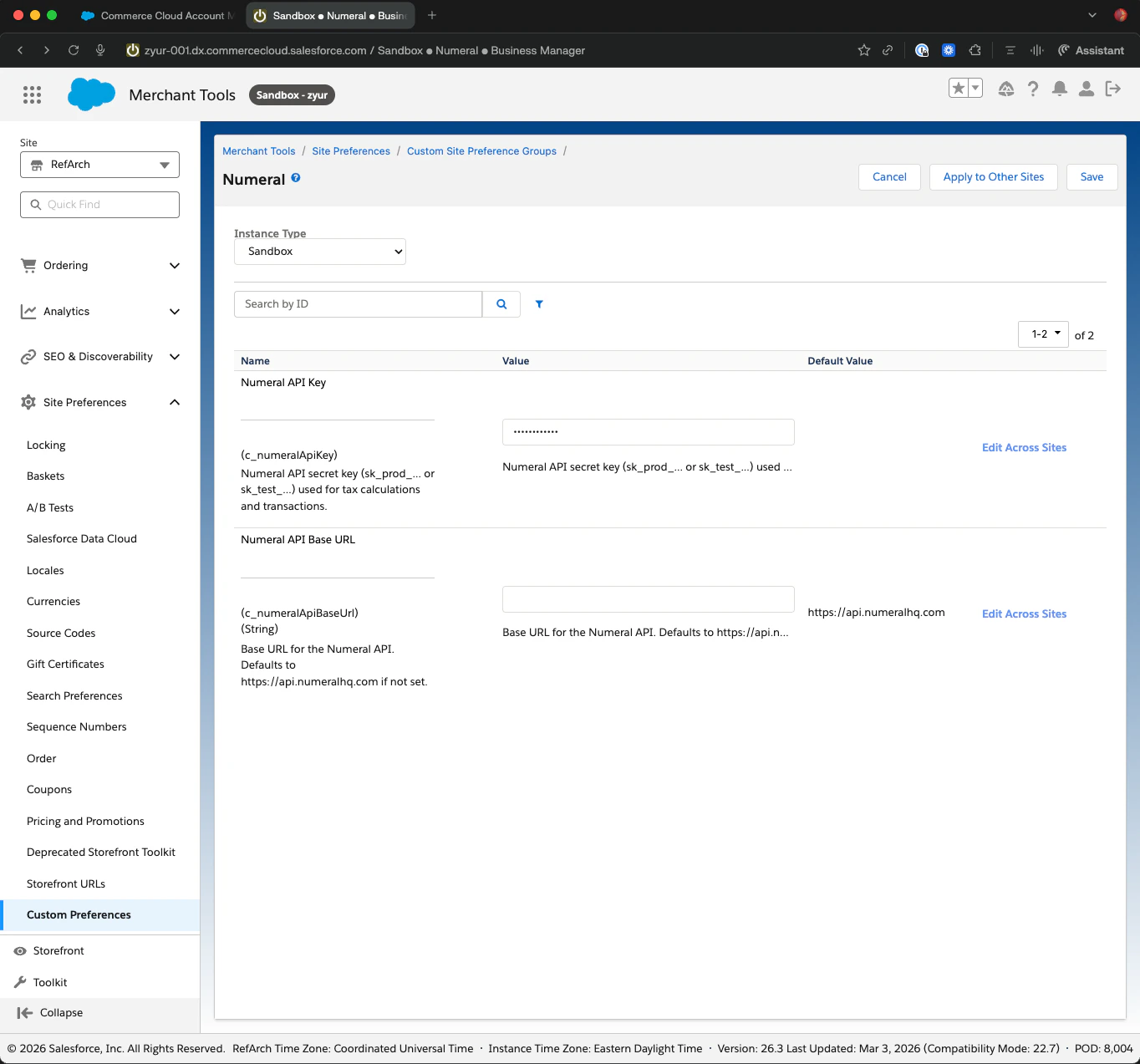The height and width of the screenshot is (1064, 1140).
Task: Open Storefront with the eye icon
Action: 20,951
